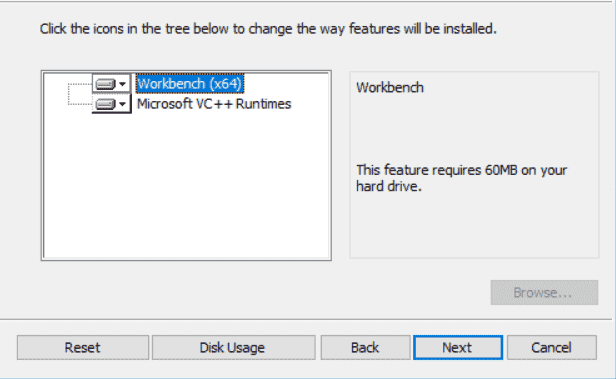Click the '60MB on your hard drive' text
Image resolution: width=616 pixels, height=379 pixels.
[x=462, y=178]
